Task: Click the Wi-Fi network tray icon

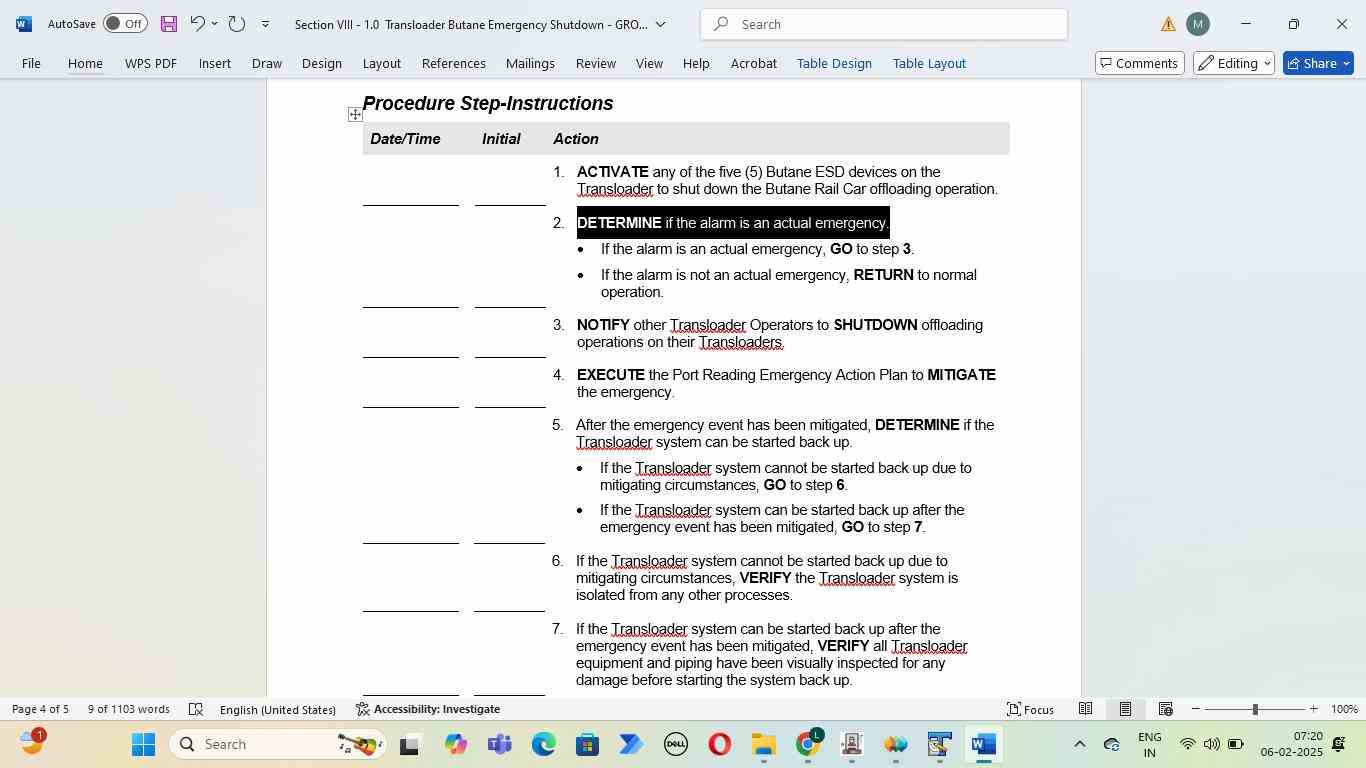Action: 1187,744
